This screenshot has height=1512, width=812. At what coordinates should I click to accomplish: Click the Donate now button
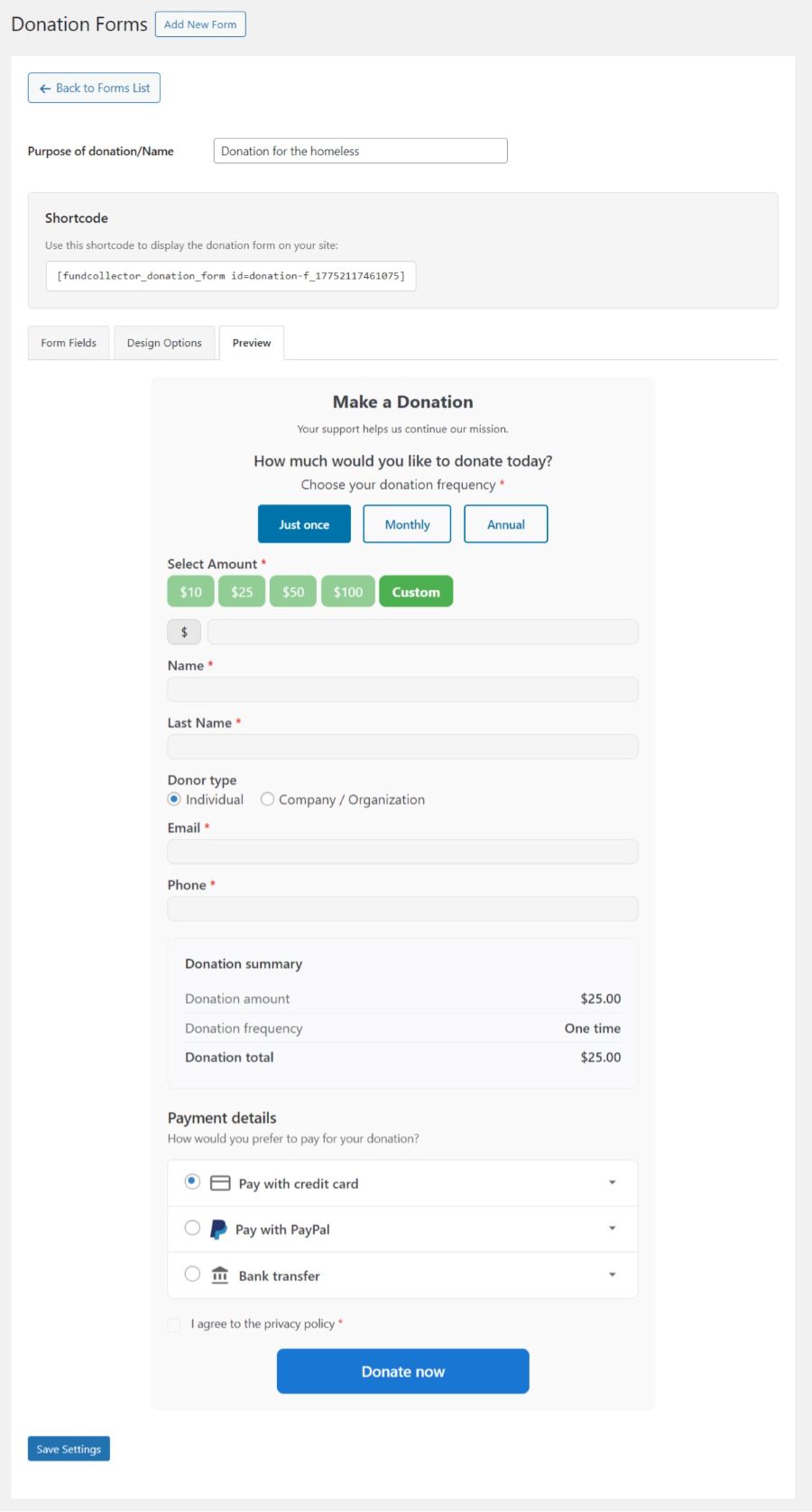click(402, 1371)
